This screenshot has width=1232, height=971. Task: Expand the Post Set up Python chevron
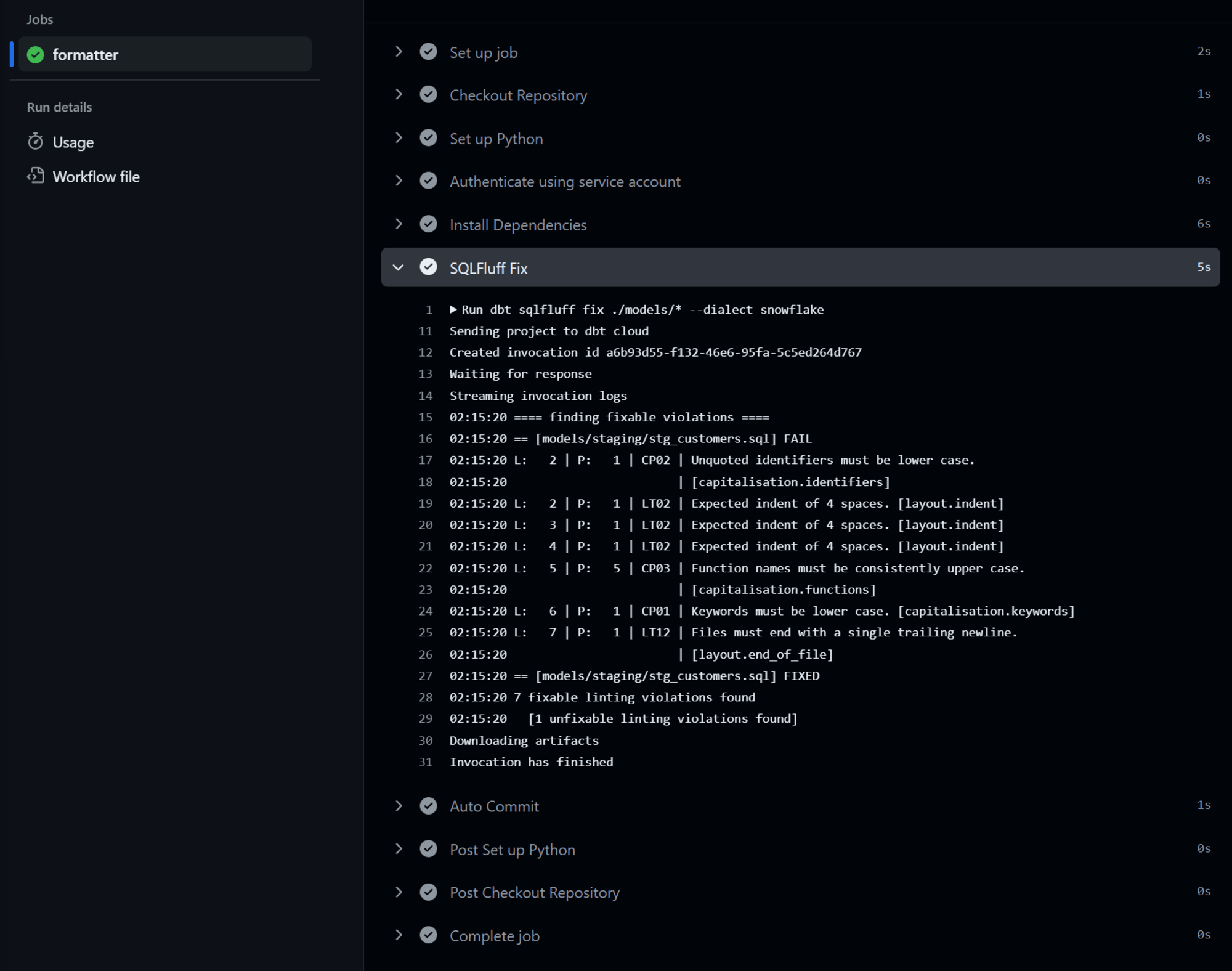(399, 849)
